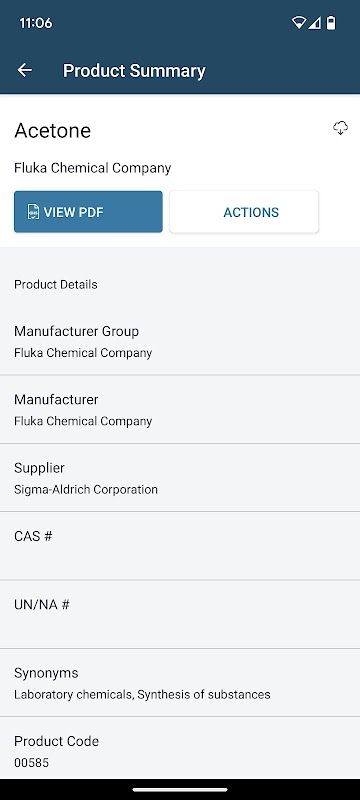Screen dimensions: 360x800
Task: Tap the back arrow icon
Action: (24, 70)
